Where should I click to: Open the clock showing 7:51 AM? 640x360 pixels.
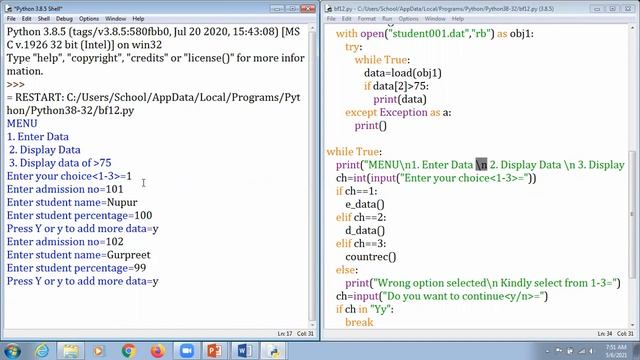(616, 351)
